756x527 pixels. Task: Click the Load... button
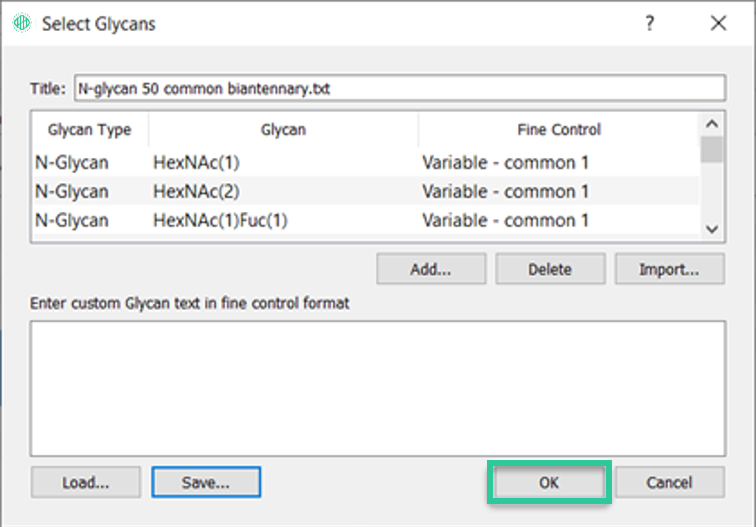pos(86,482)
